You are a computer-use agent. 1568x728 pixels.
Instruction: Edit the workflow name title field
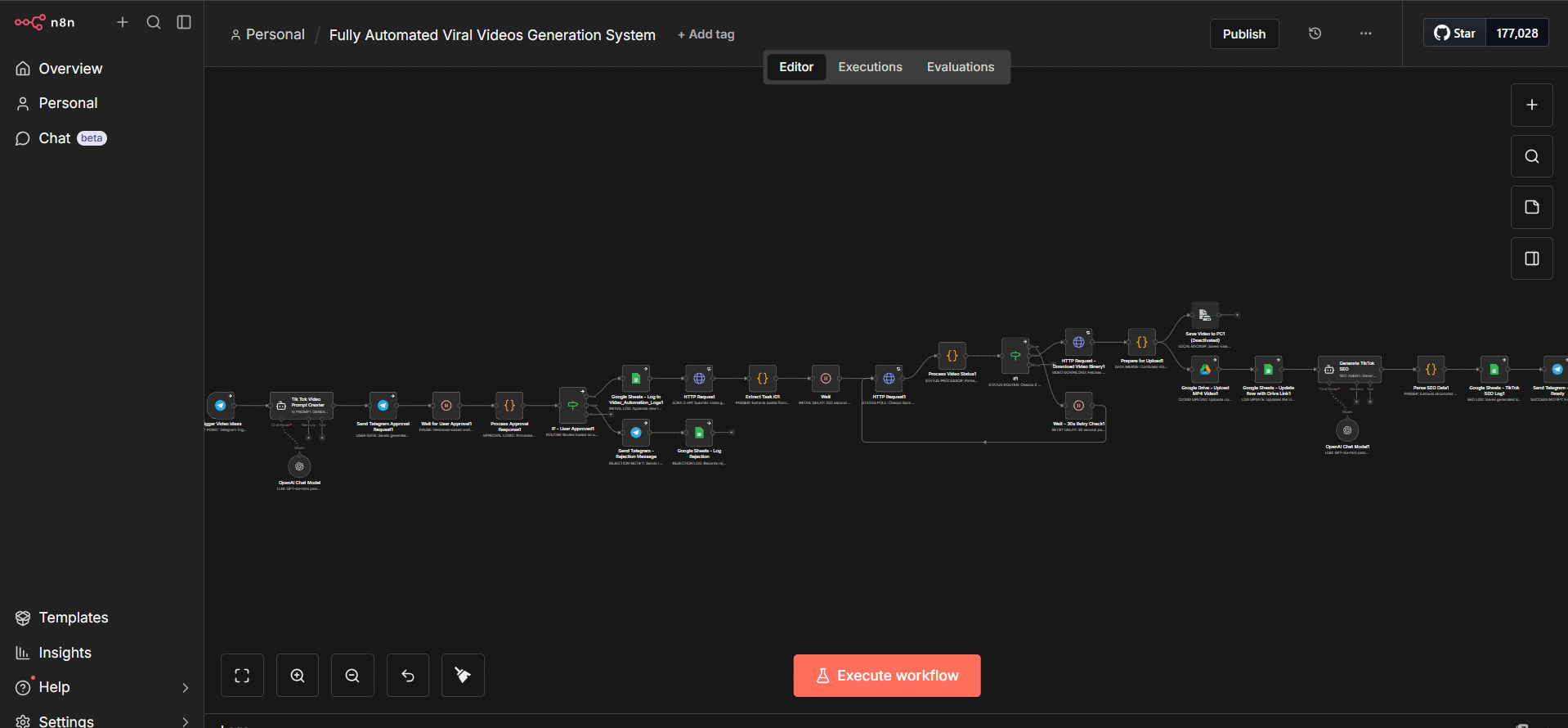(x=492, y=35)
